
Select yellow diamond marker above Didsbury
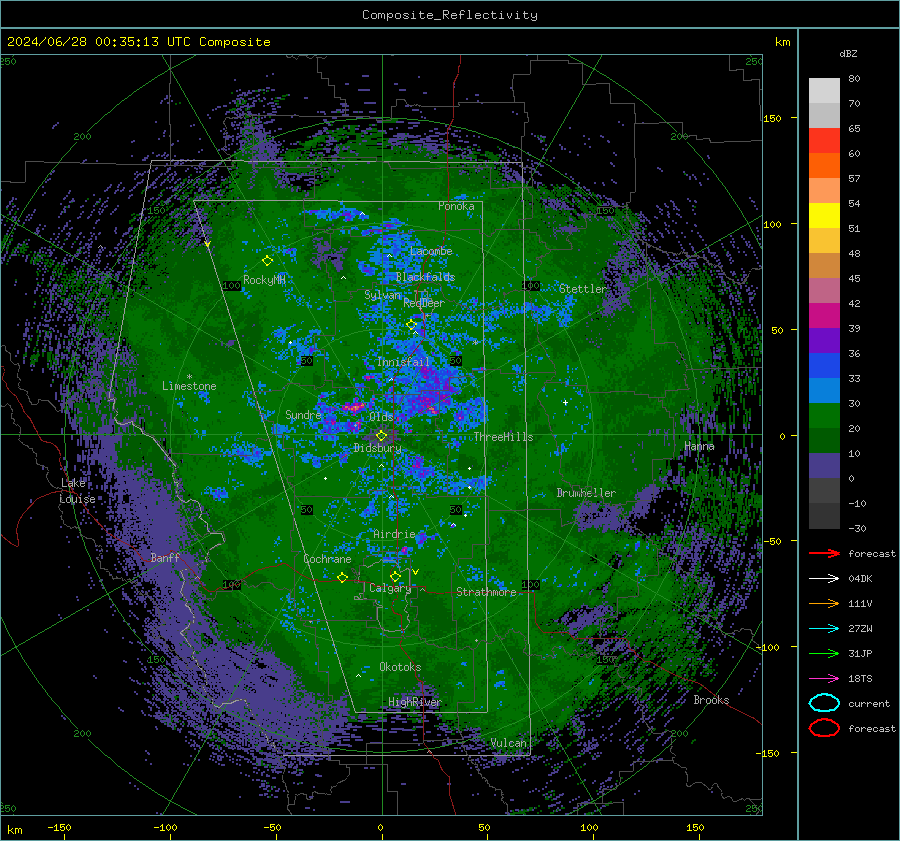[x=381, y=436]
